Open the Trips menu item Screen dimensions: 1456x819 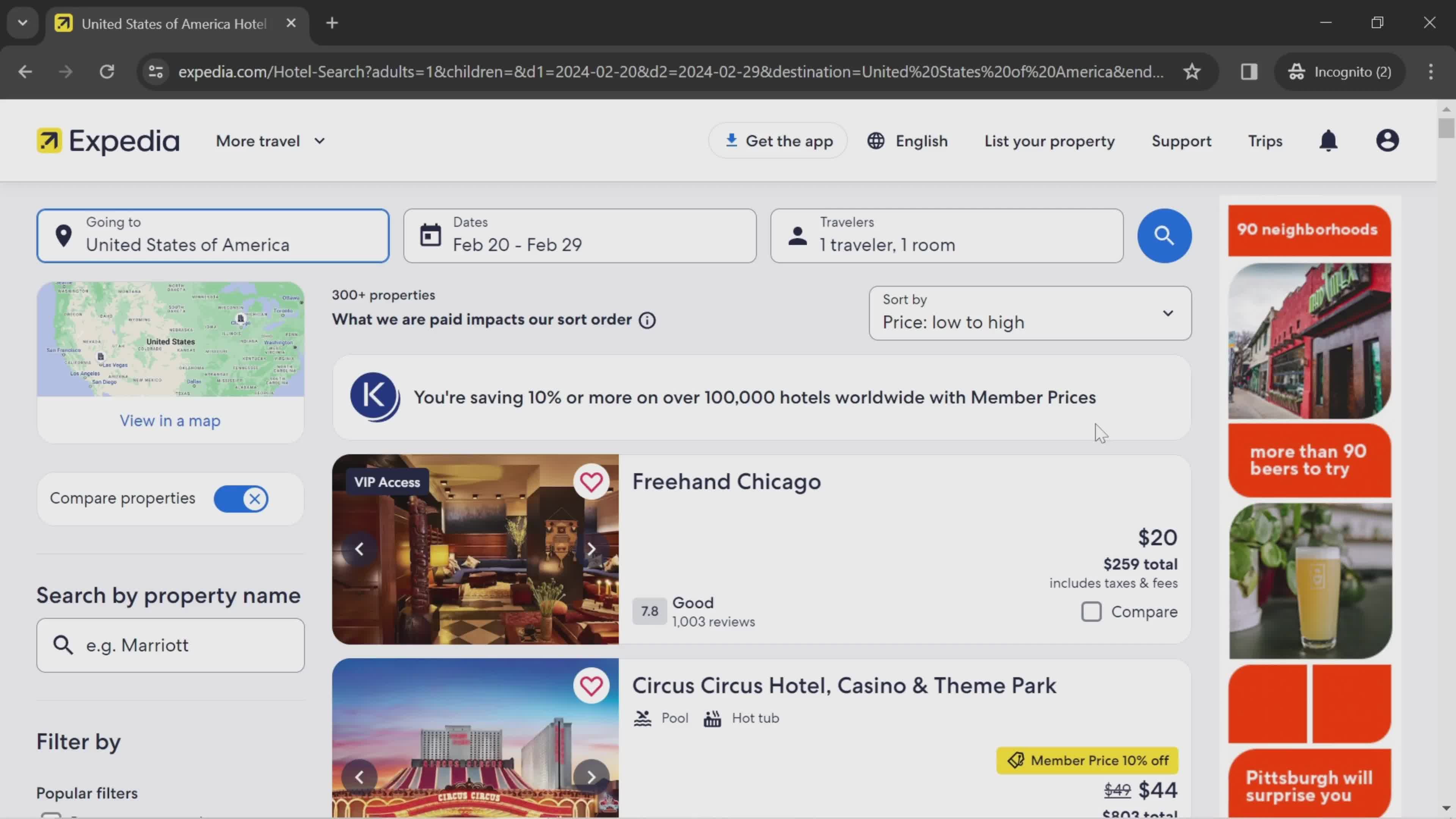tap(1265, 141)
